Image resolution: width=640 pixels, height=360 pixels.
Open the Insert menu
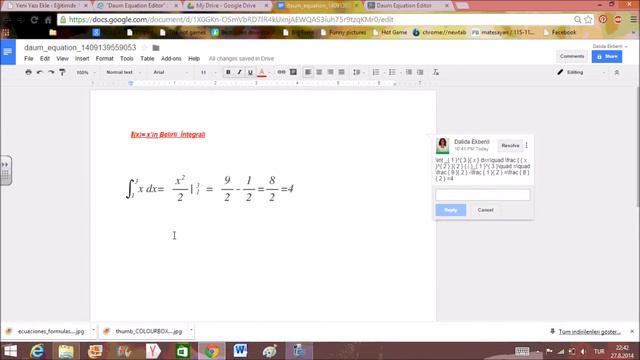point(82,59)
